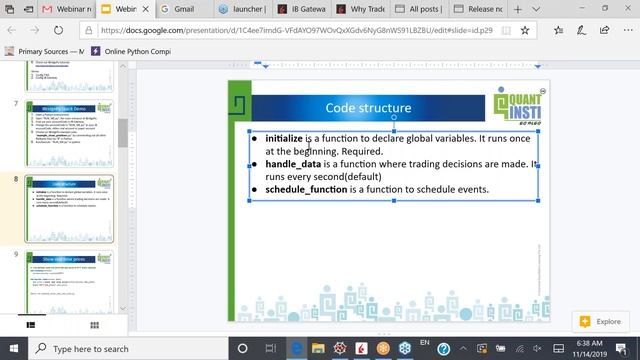Show hidden system tray icons

tap(463, 349)
